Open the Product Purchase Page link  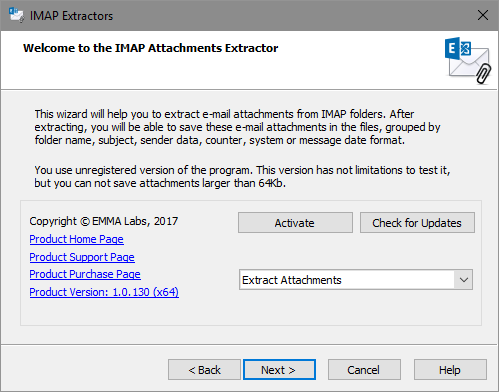(85, 274)
